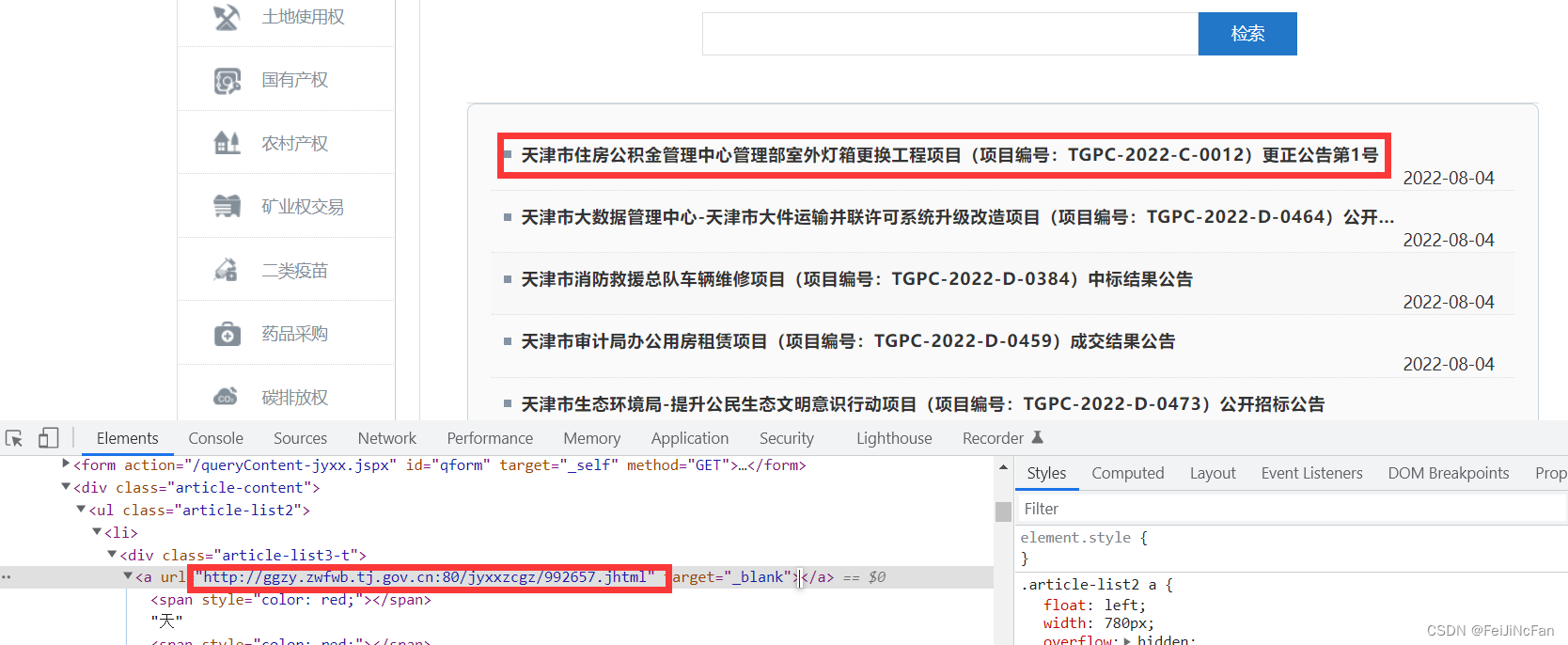This screenshot has width=1568, height=645.
Task: Expand the form qform node arrow
Action: point(66,464)
